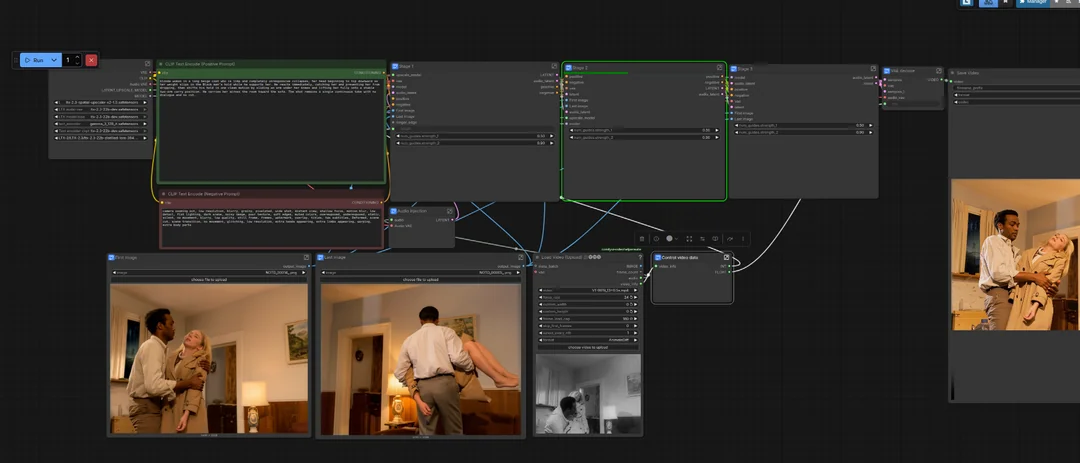The image size is (1080, 463).
Task: Open the Manager button in top bar
Action: (x=1031, y=3)
